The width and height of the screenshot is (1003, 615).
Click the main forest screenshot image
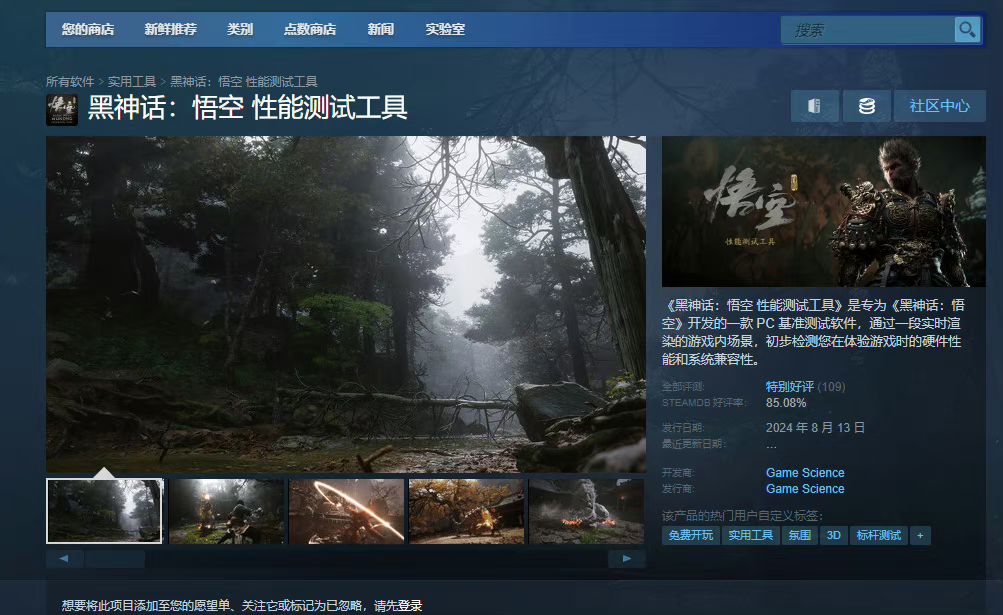346,304
